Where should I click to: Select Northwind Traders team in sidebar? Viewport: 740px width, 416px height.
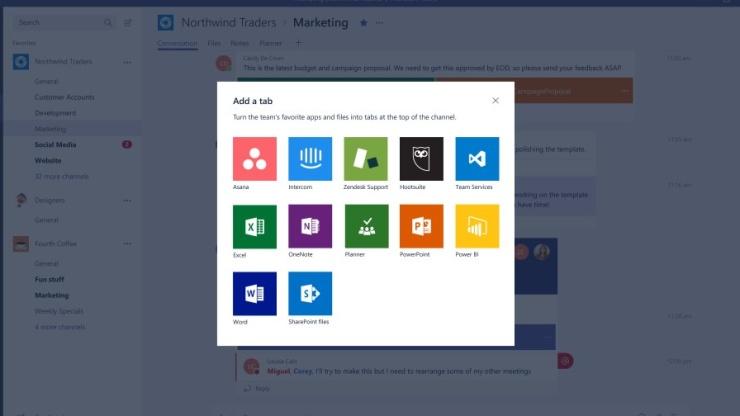tap(63, 61)
